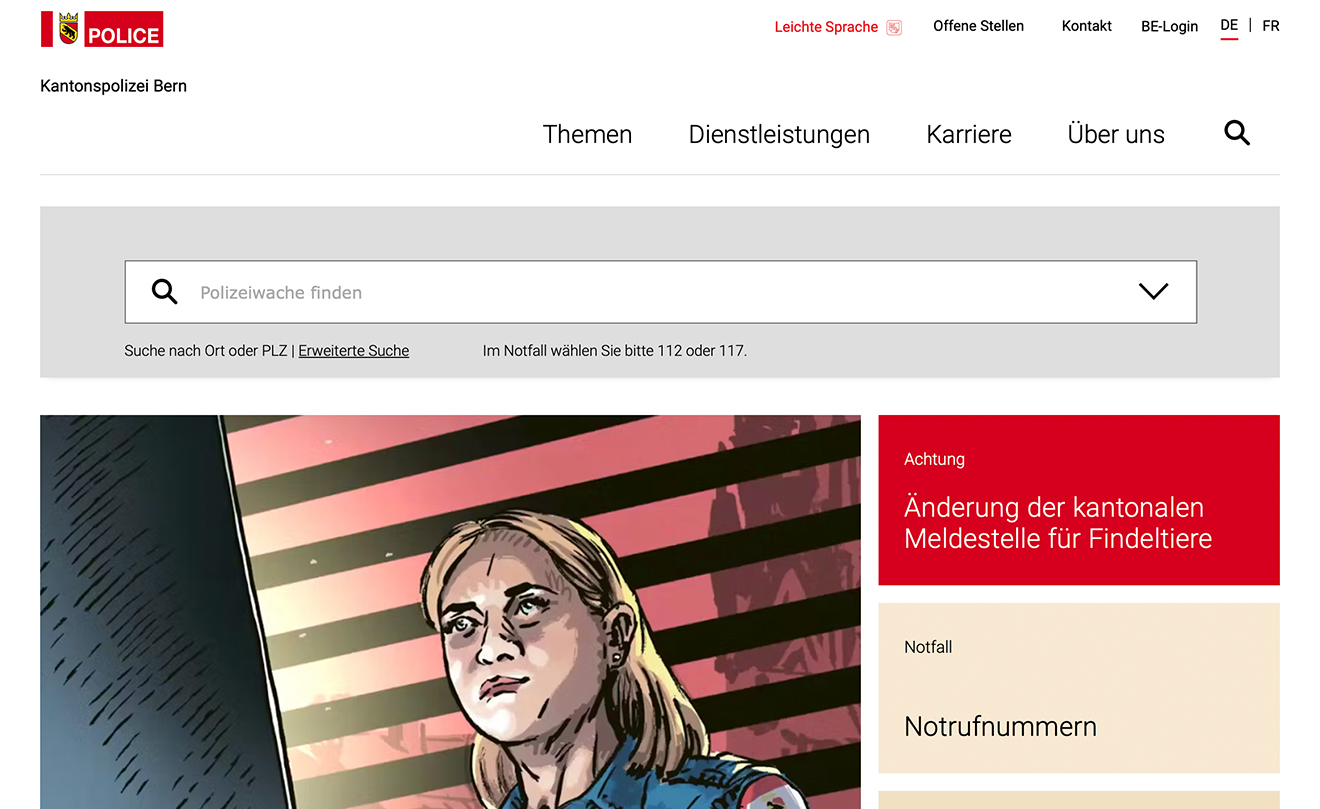Open the Dienstleistungen menu
This screenshot has width=1320, height=809.
(779, 134)
